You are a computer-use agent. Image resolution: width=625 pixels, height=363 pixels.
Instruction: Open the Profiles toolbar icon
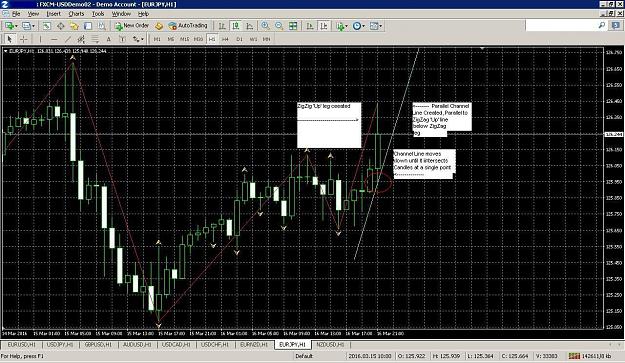click(26, 26)
